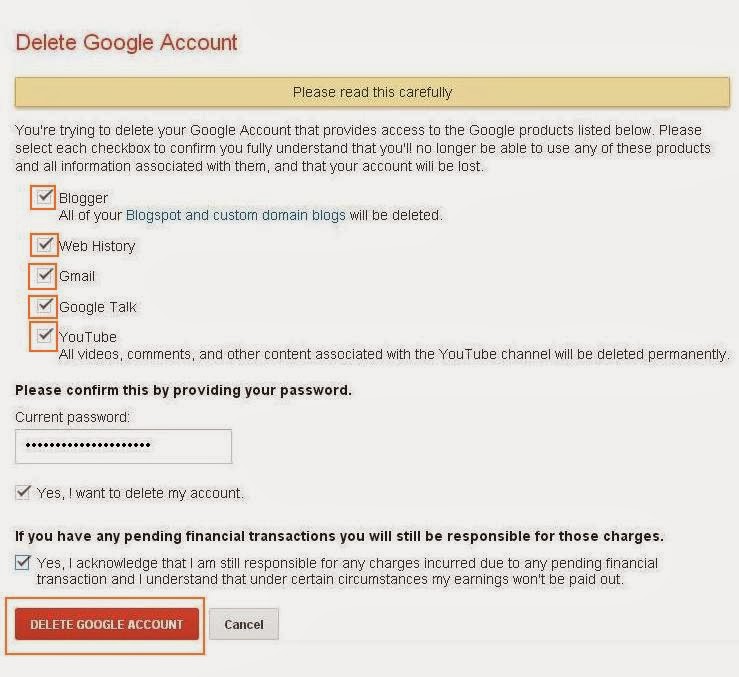The height and width of the screenshot is (677, 739).
Task: Click the 'Current password:' label
Action: 72,416
